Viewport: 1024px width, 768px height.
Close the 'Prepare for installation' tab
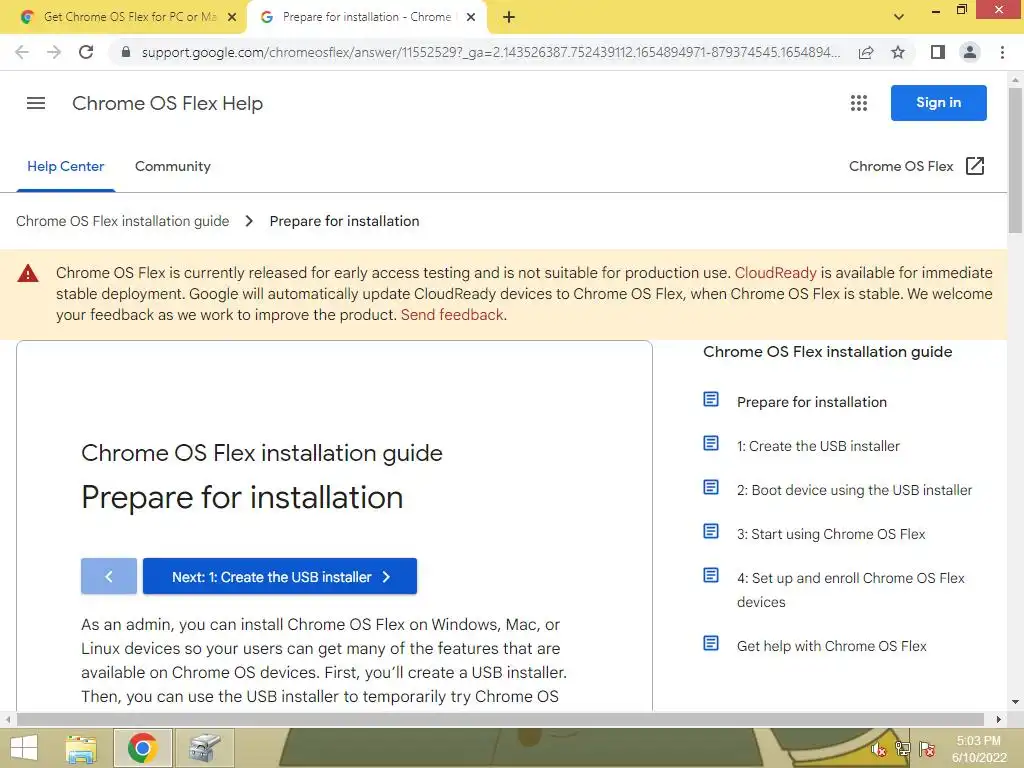(x=471, y=18)
